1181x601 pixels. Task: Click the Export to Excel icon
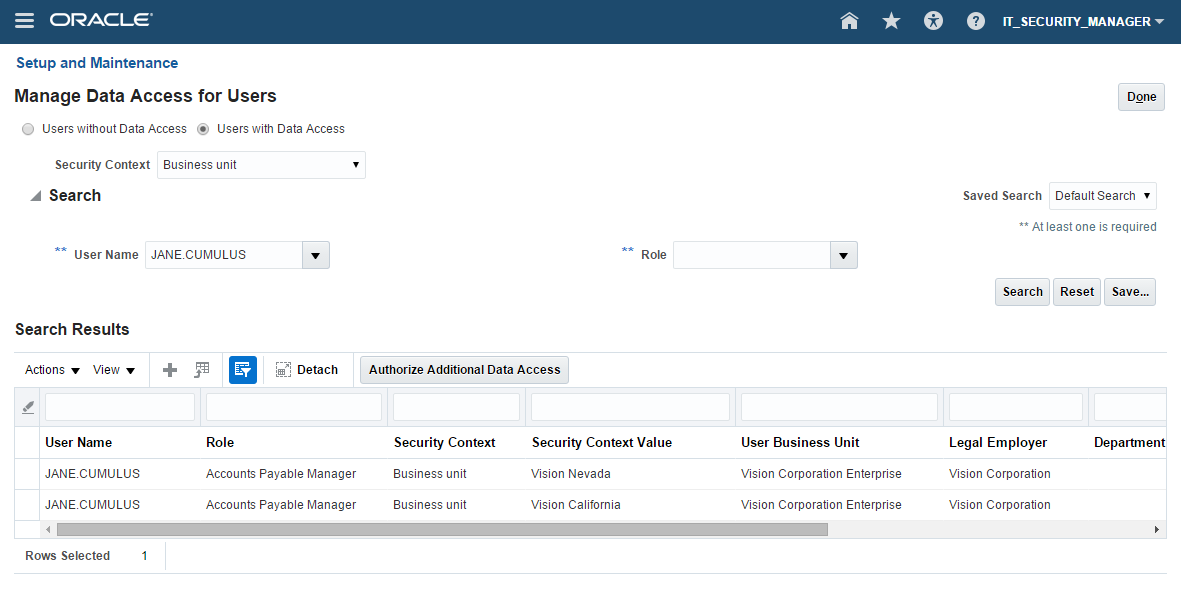(202, 370)
